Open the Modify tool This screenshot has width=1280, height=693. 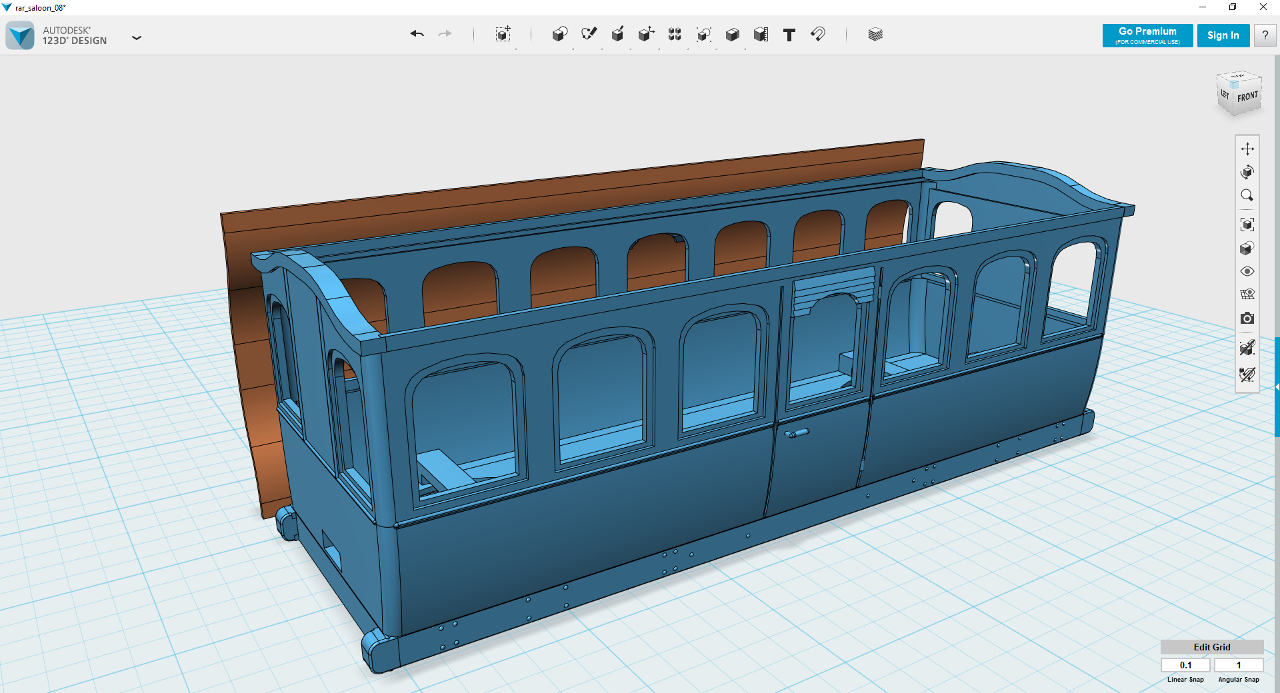click(646, 34)
